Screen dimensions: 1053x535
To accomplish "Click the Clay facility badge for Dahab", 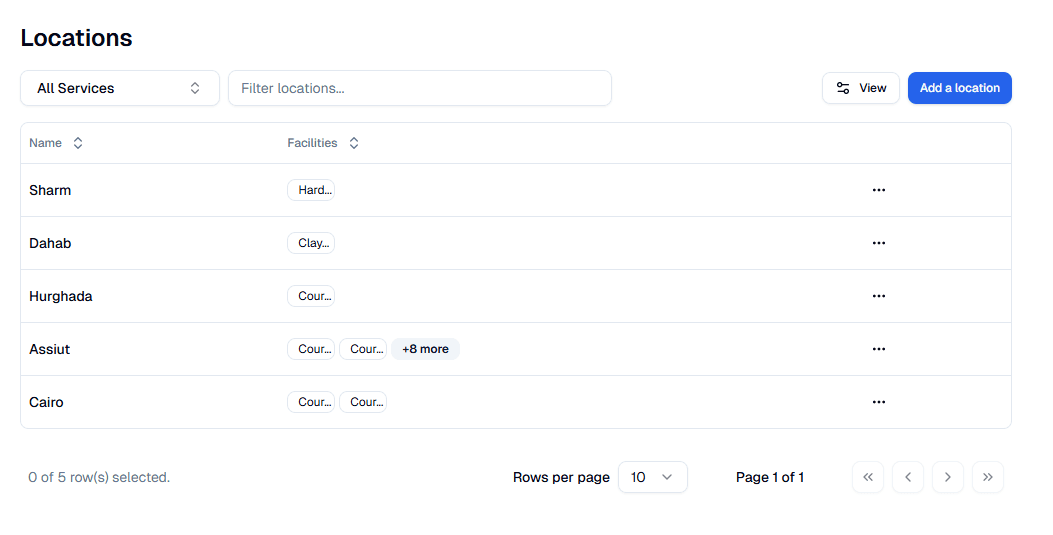I will point(311,243).
